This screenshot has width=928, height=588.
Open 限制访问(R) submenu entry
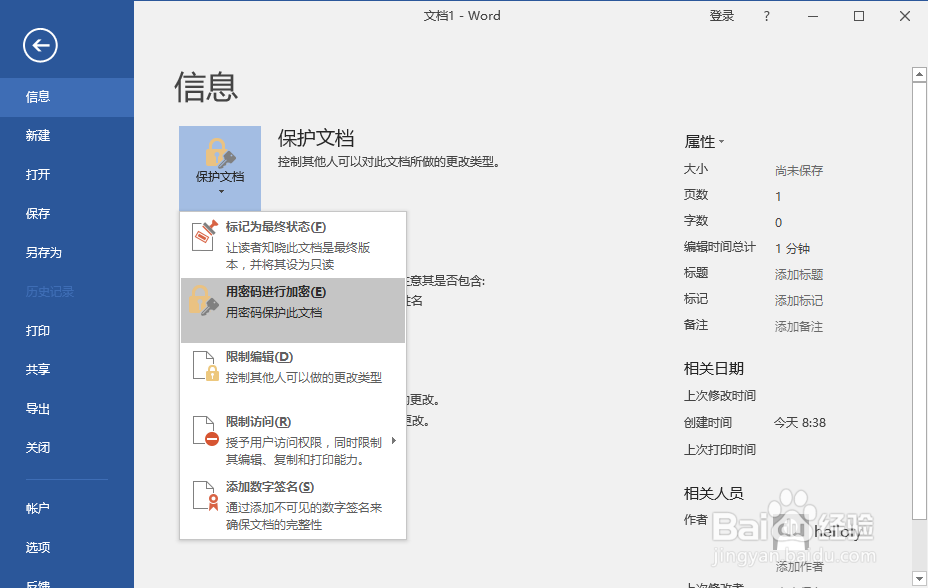point(293,440)
